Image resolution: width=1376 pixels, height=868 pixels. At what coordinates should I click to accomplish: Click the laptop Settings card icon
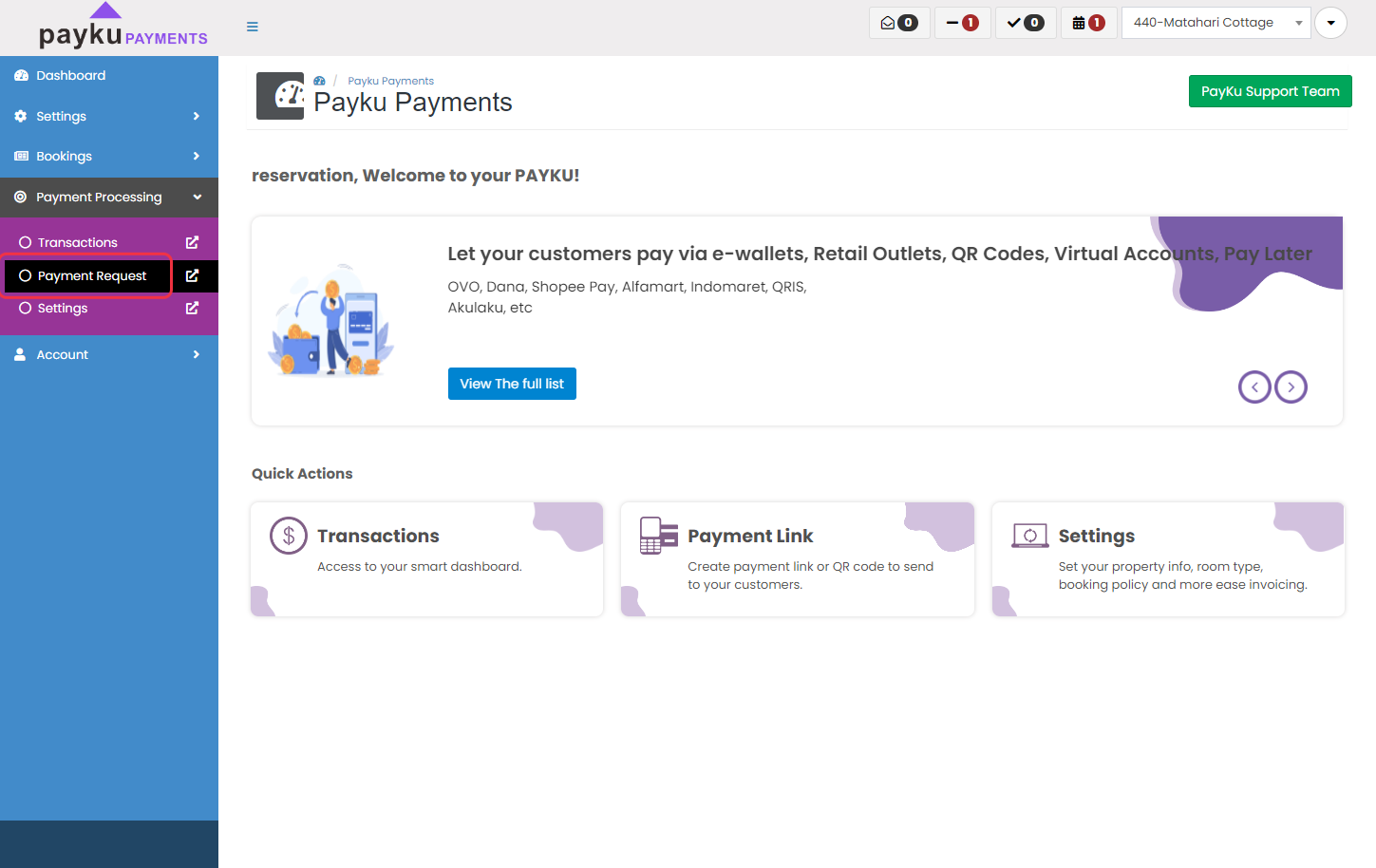[x=1030, y=536]
